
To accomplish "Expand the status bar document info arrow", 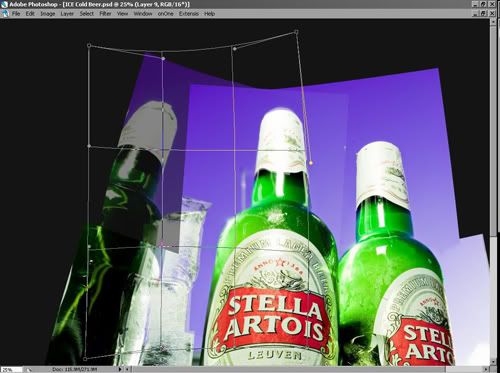I will point(120,369).
